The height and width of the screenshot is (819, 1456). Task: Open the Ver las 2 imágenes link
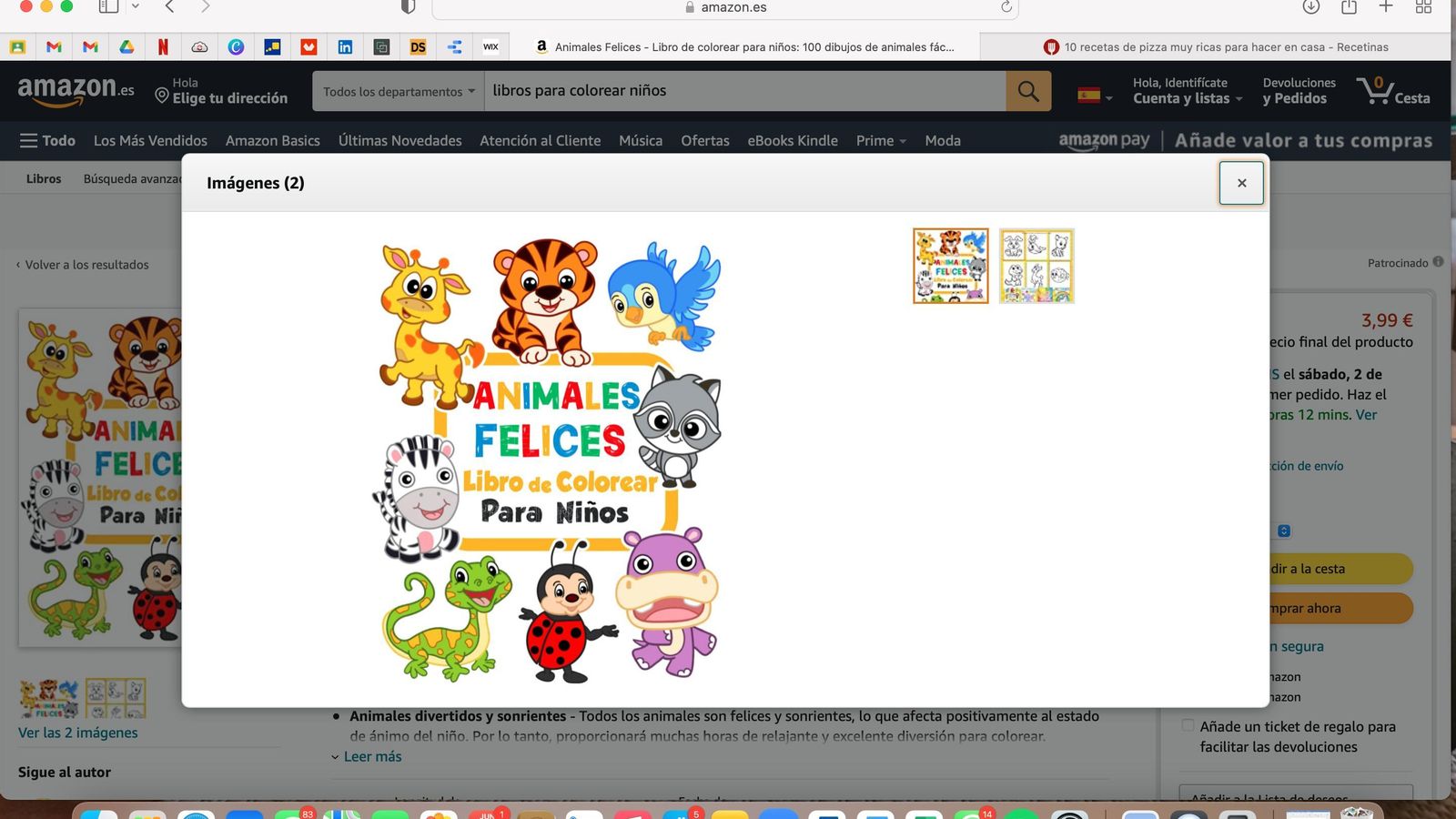tap(78, 733)
